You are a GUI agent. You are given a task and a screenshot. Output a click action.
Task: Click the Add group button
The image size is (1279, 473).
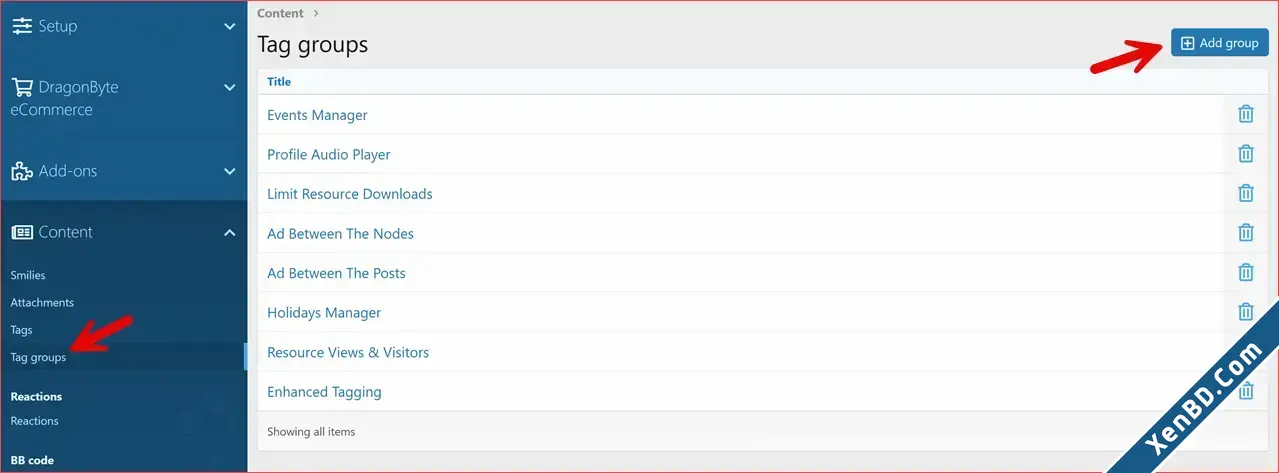coord(1220,43)
